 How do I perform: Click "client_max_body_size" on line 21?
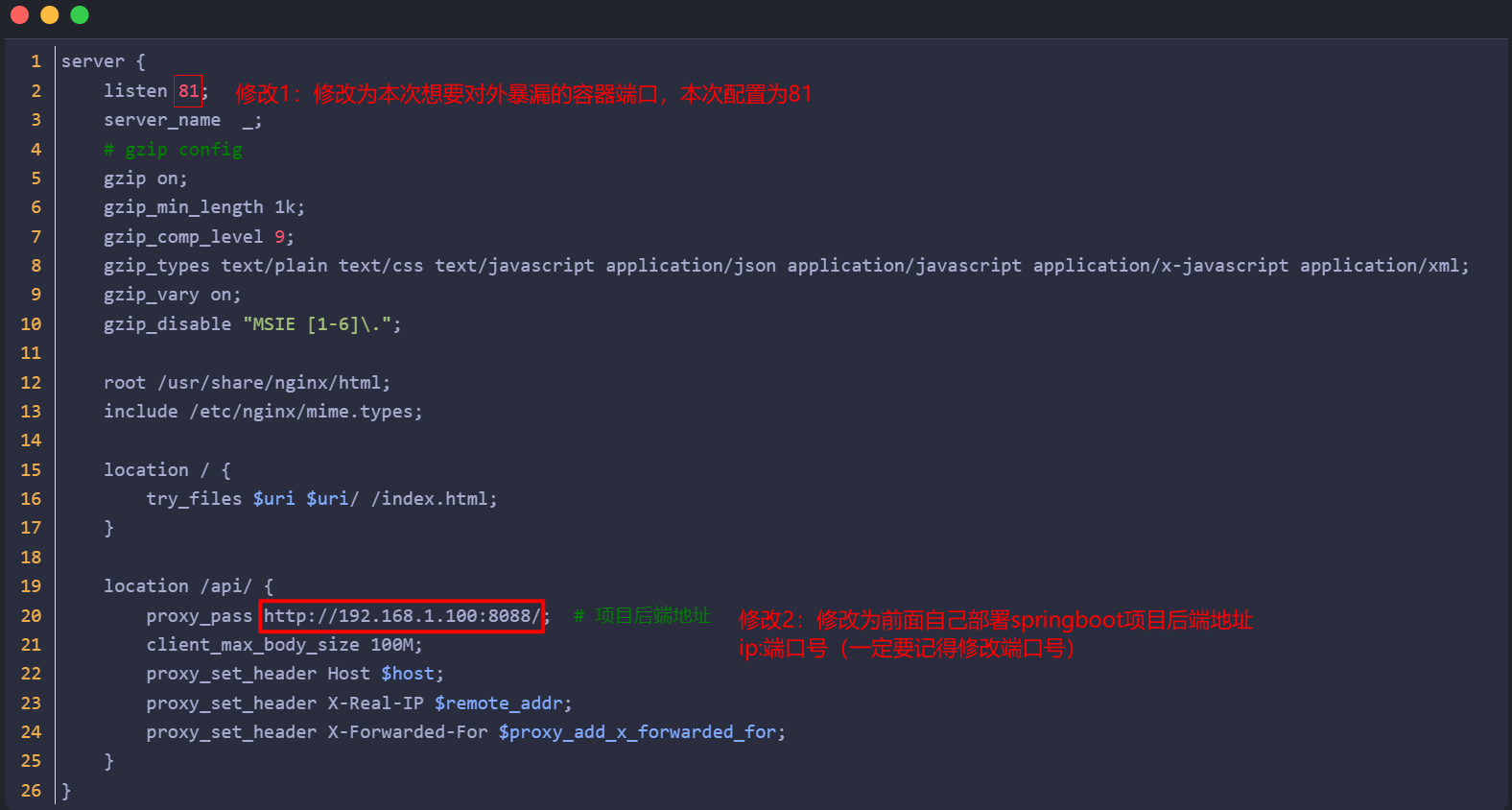pos(252,645)
